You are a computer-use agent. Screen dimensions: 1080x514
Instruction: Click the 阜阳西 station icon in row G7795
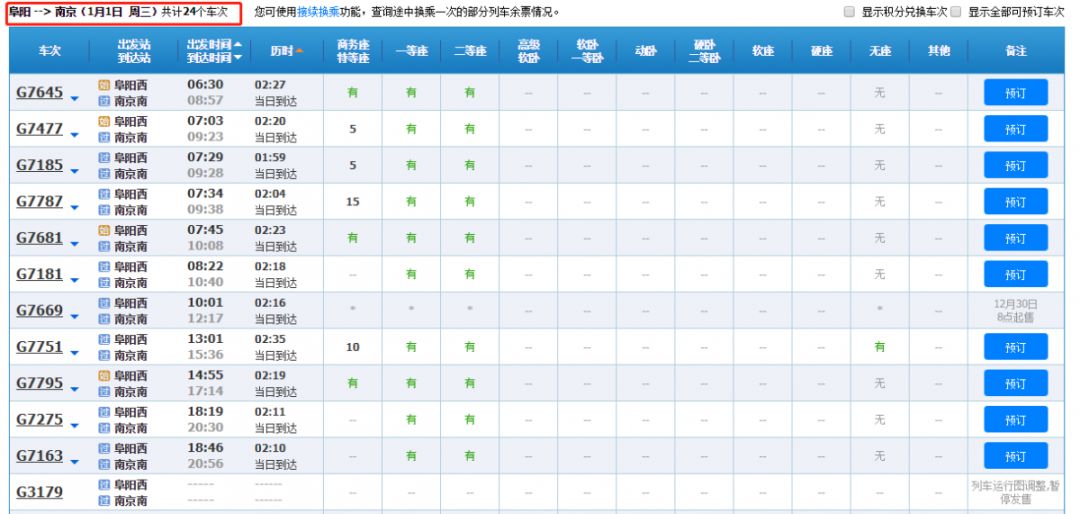tap(104, 376)
